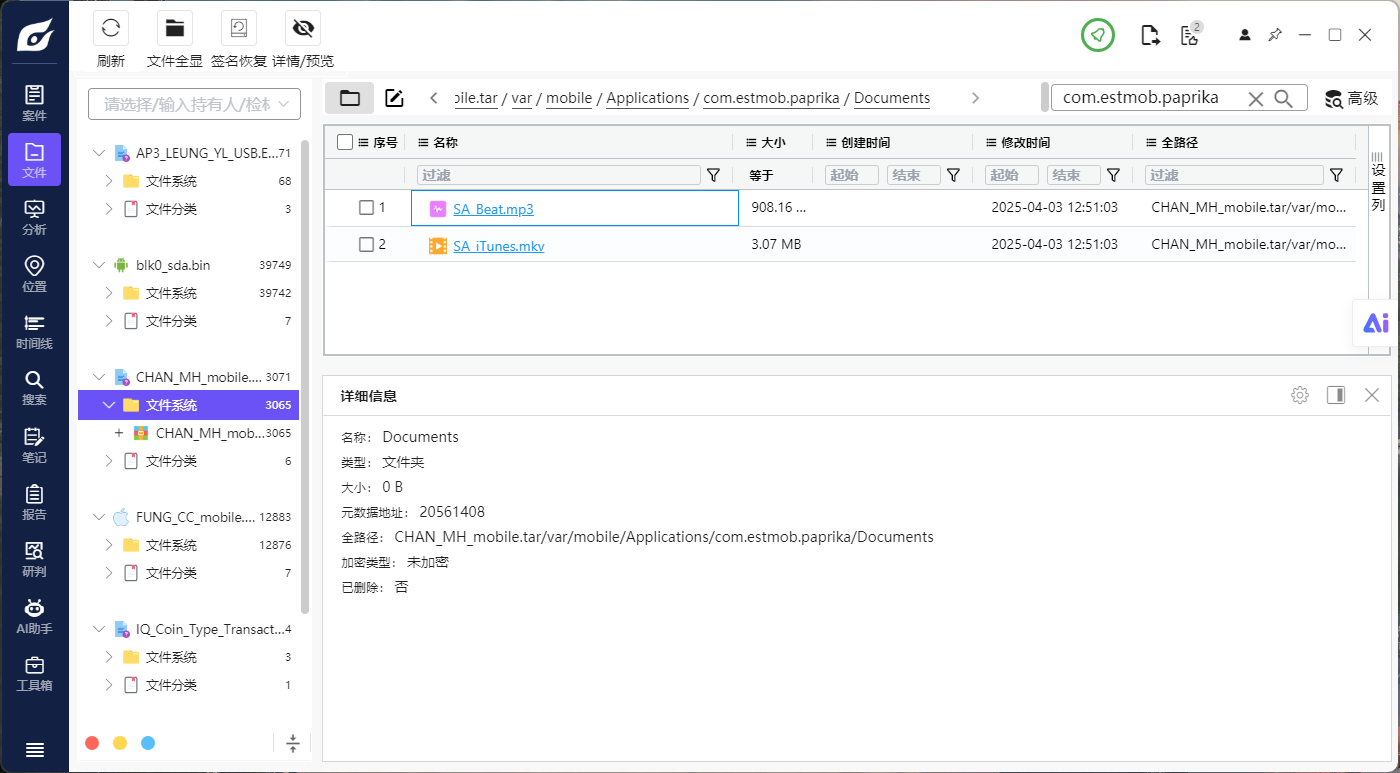
Task: Toggle the 详情/预览 eye icon
Action: (x=303, y=28)
